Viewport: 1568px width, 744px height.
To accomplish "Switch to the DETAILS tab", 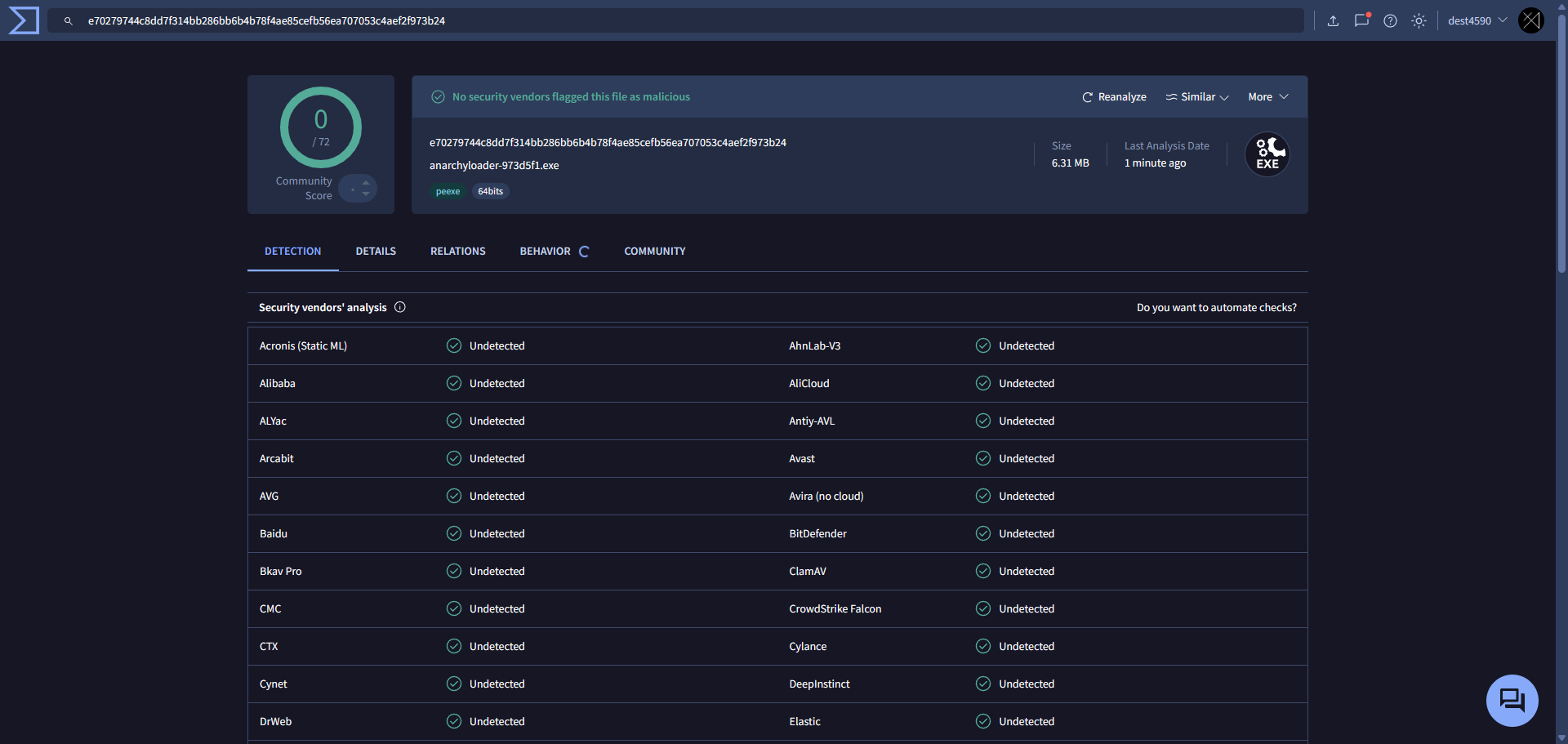I will [376, 252].
